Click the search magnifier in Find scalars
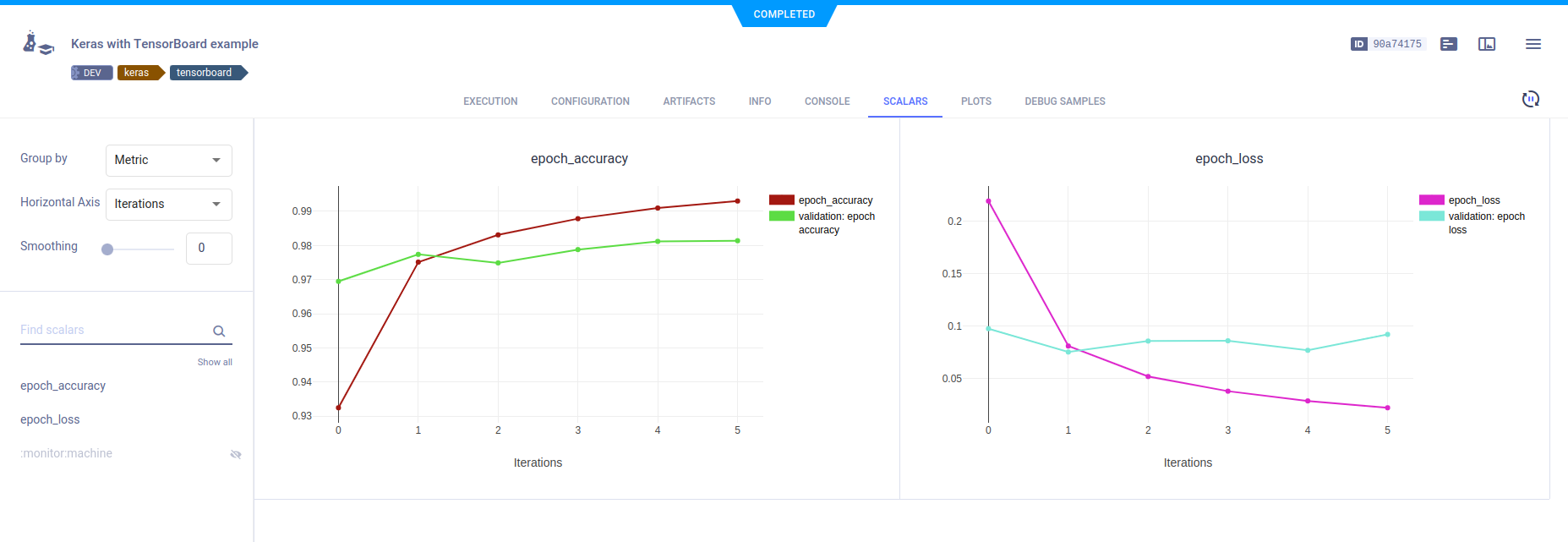The image size is (1568, 542). point(219,331)
